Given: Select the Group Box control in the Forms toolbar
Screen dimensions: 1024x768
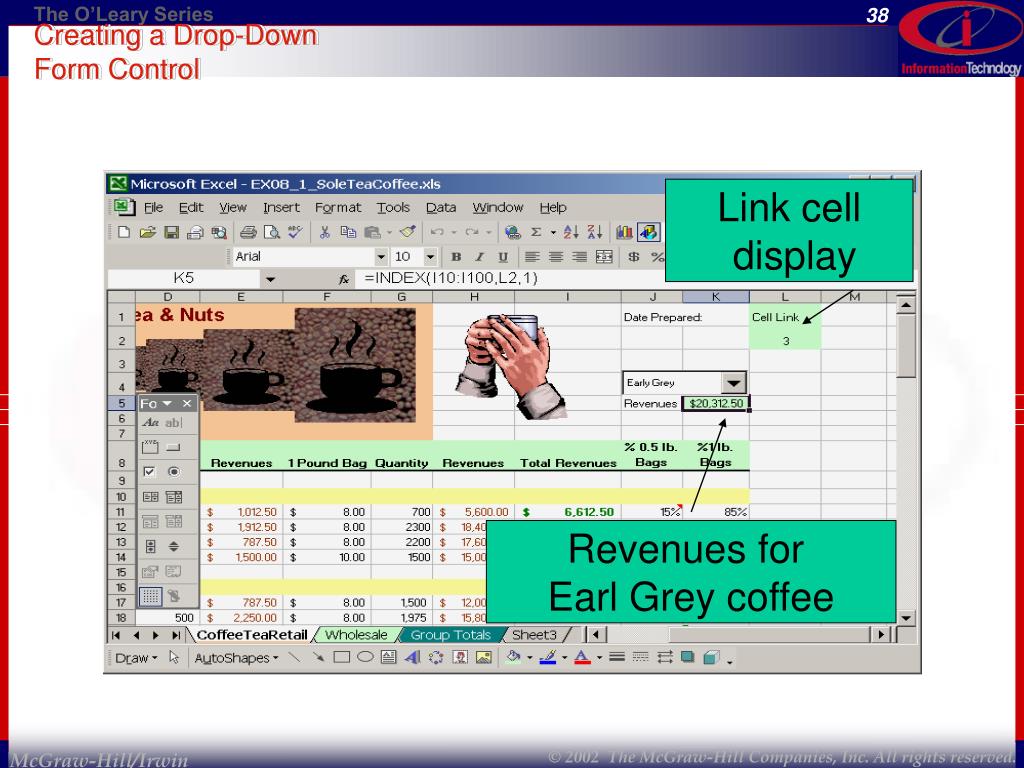Looking at the screenshot, I should pyautogui.click(x=150, y=447).
